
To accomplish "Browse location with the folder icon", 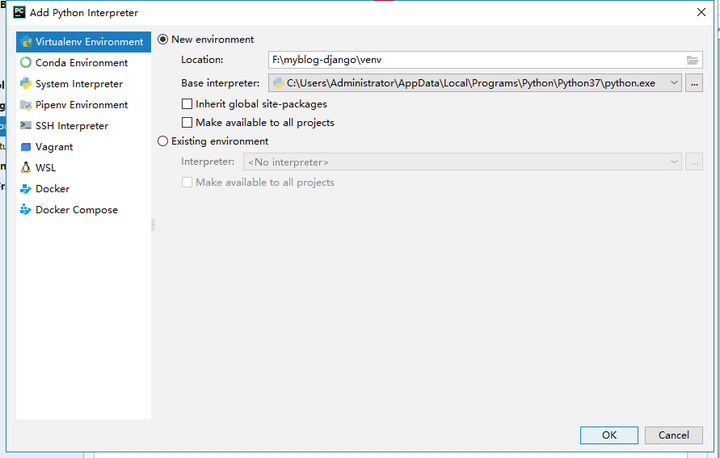I will tap(692, 60).
